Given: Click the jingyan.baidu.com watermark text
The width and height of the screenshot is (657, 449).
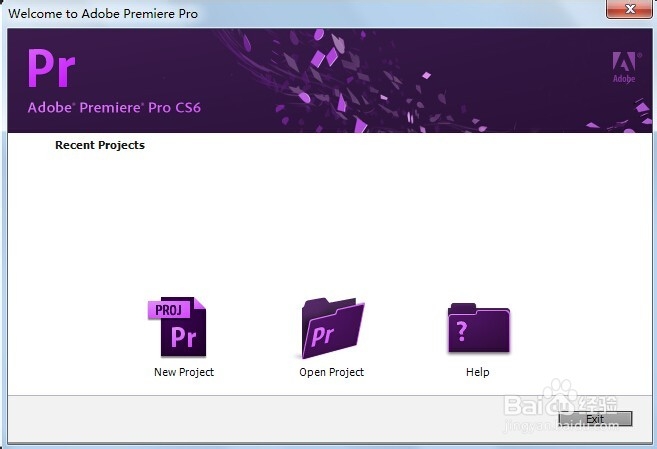Looking at the screenshot, I should (561, 426).
